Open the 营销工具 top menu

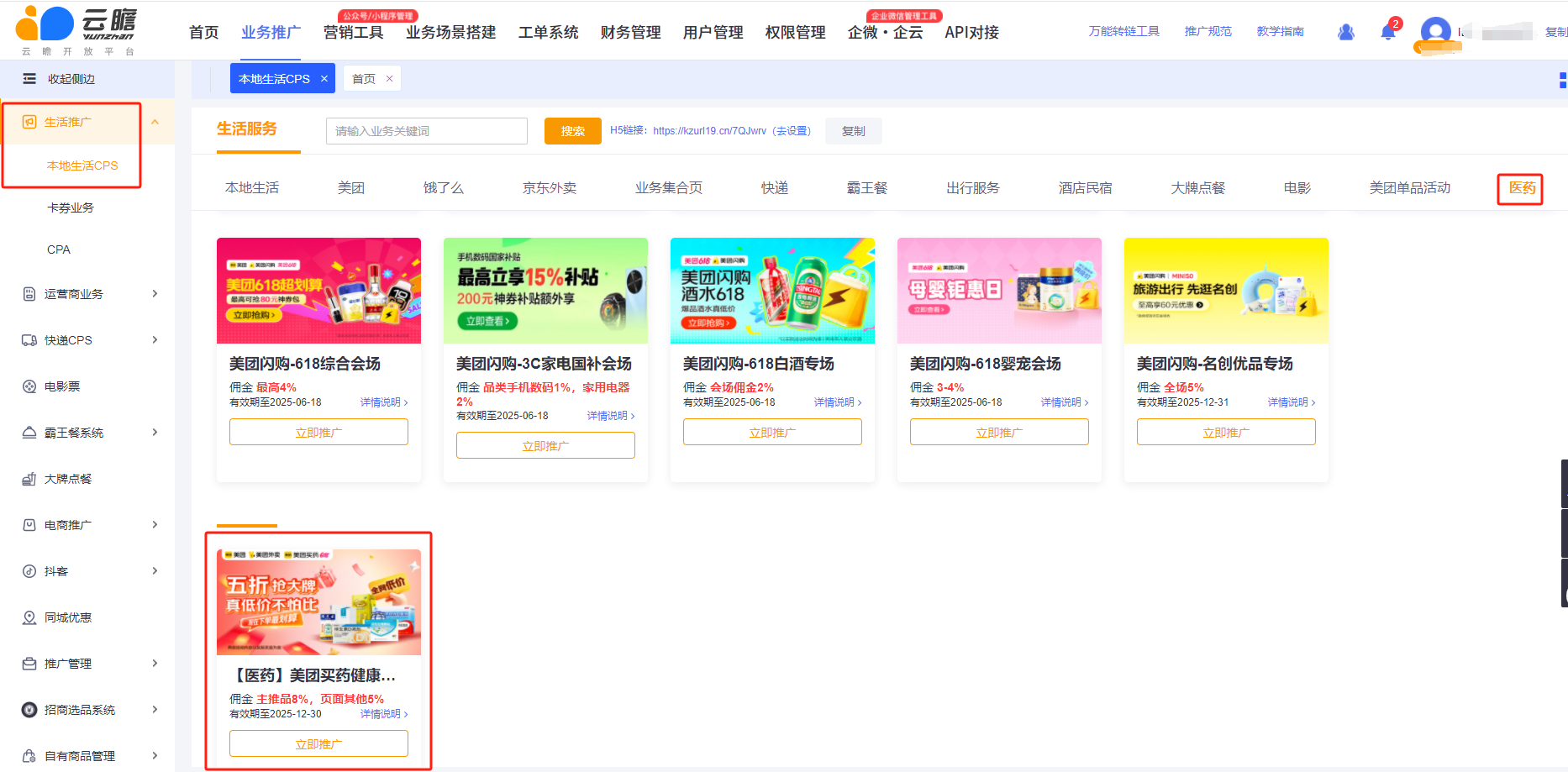click(354, 32)
